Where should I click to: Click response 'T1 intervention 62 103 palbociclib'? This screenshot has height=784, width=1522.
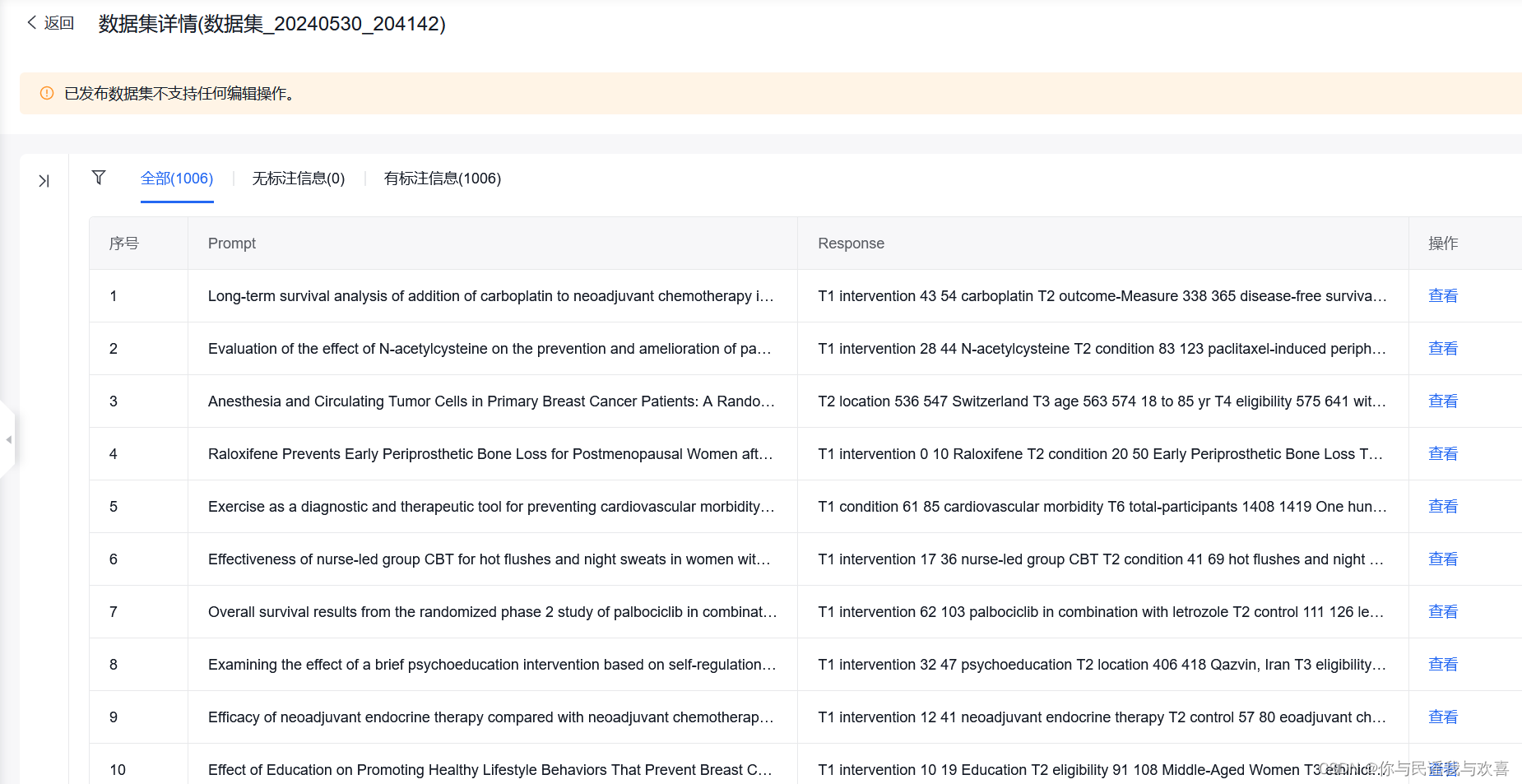(x=1101, y=612)
